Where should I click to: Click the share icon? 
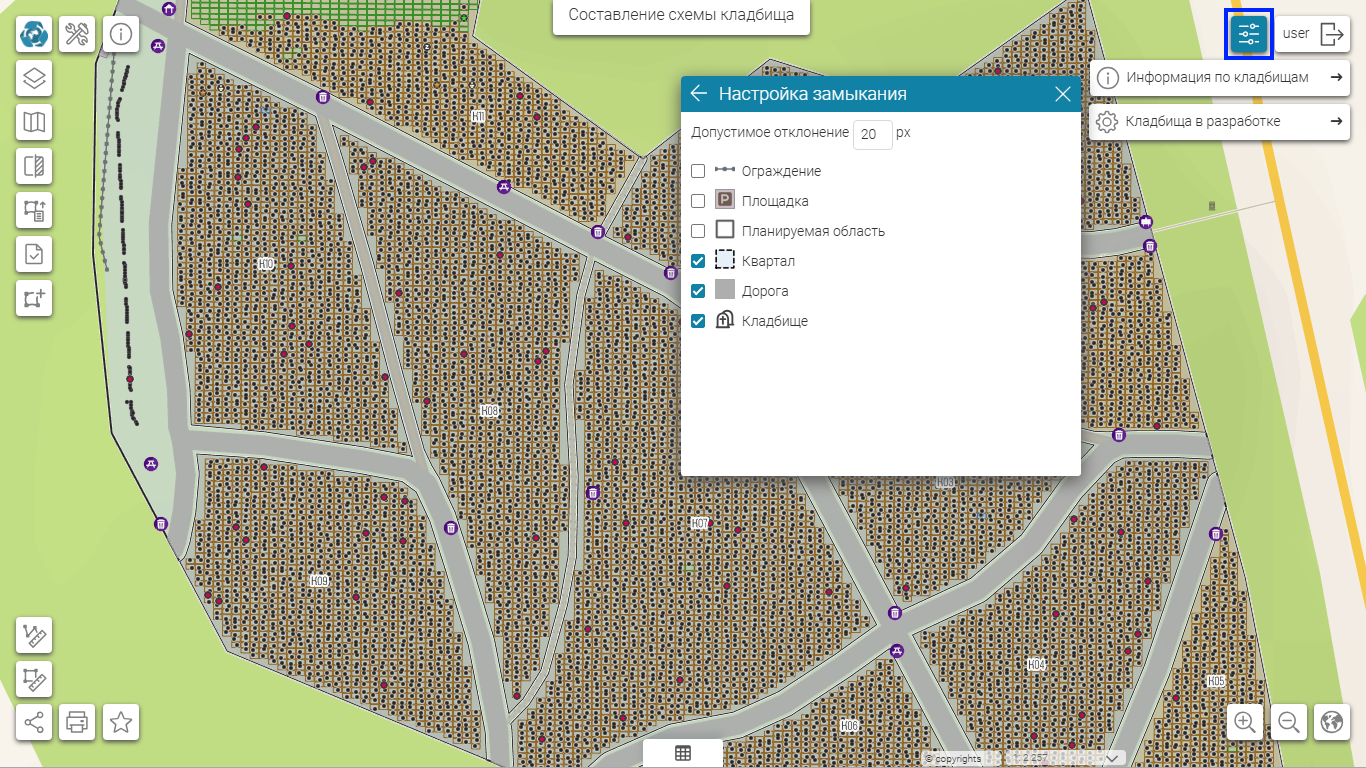pos(35,722)
